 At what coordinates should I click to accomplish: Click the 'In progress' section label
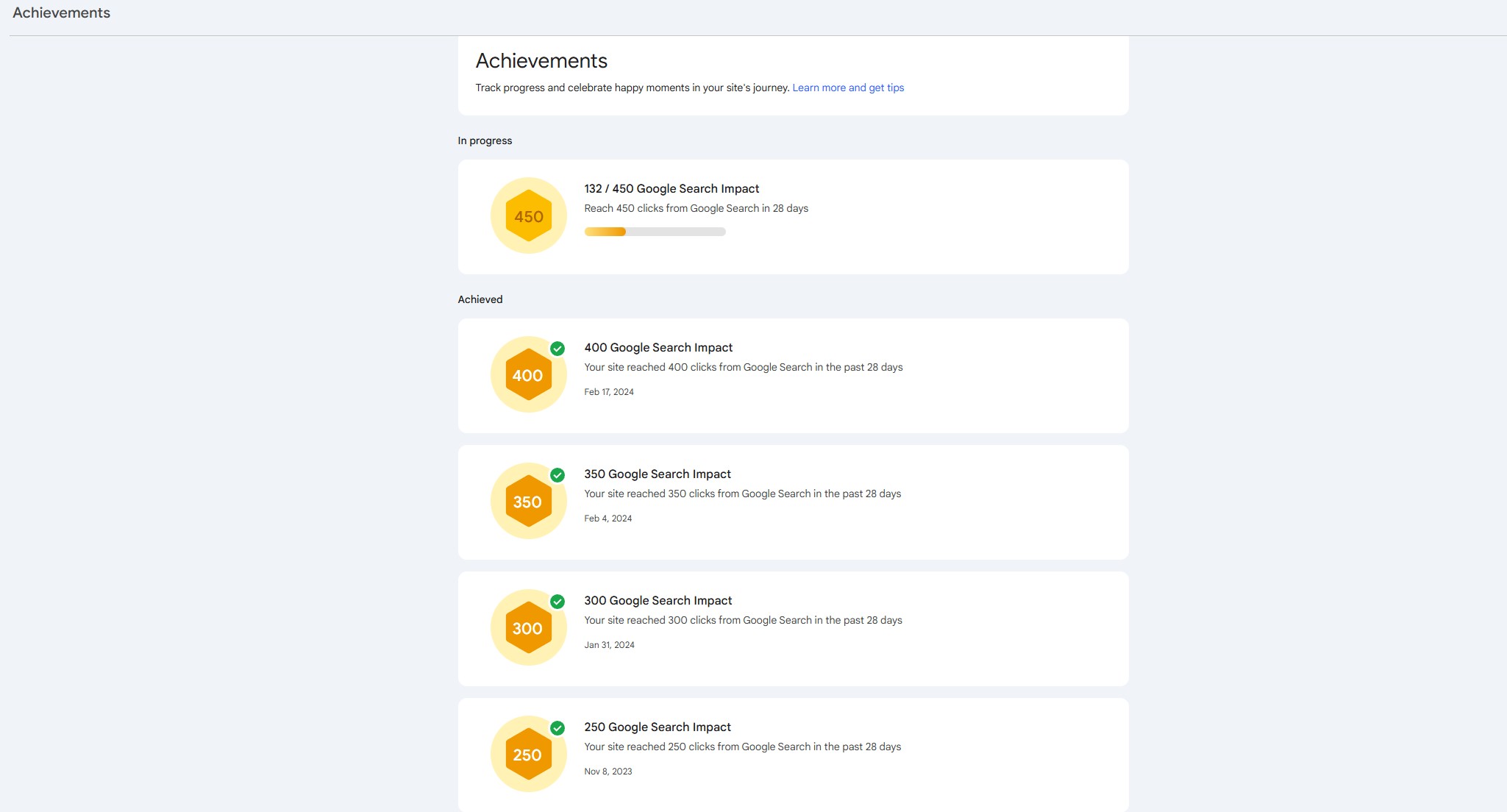click(x=485, y=140)
